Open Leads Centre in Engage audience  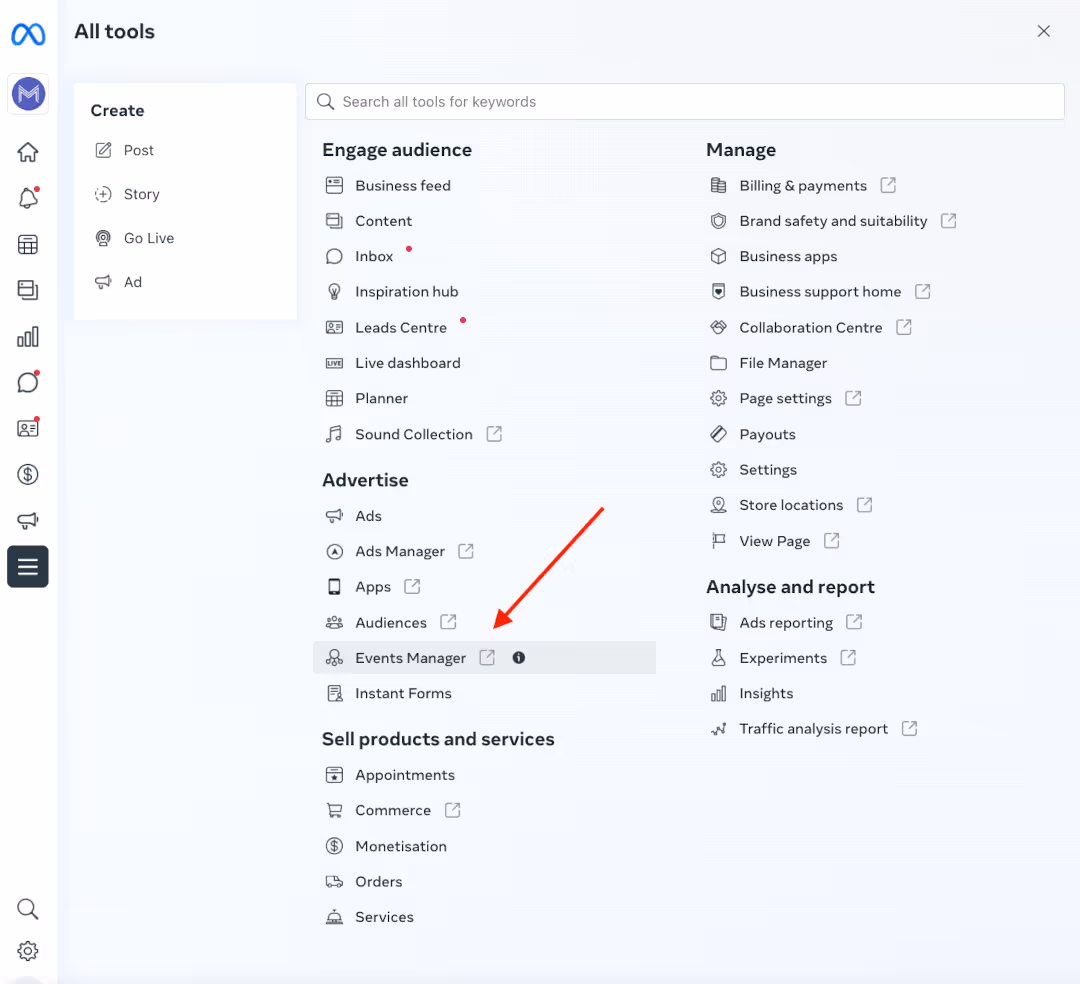[x=386, y=328]
